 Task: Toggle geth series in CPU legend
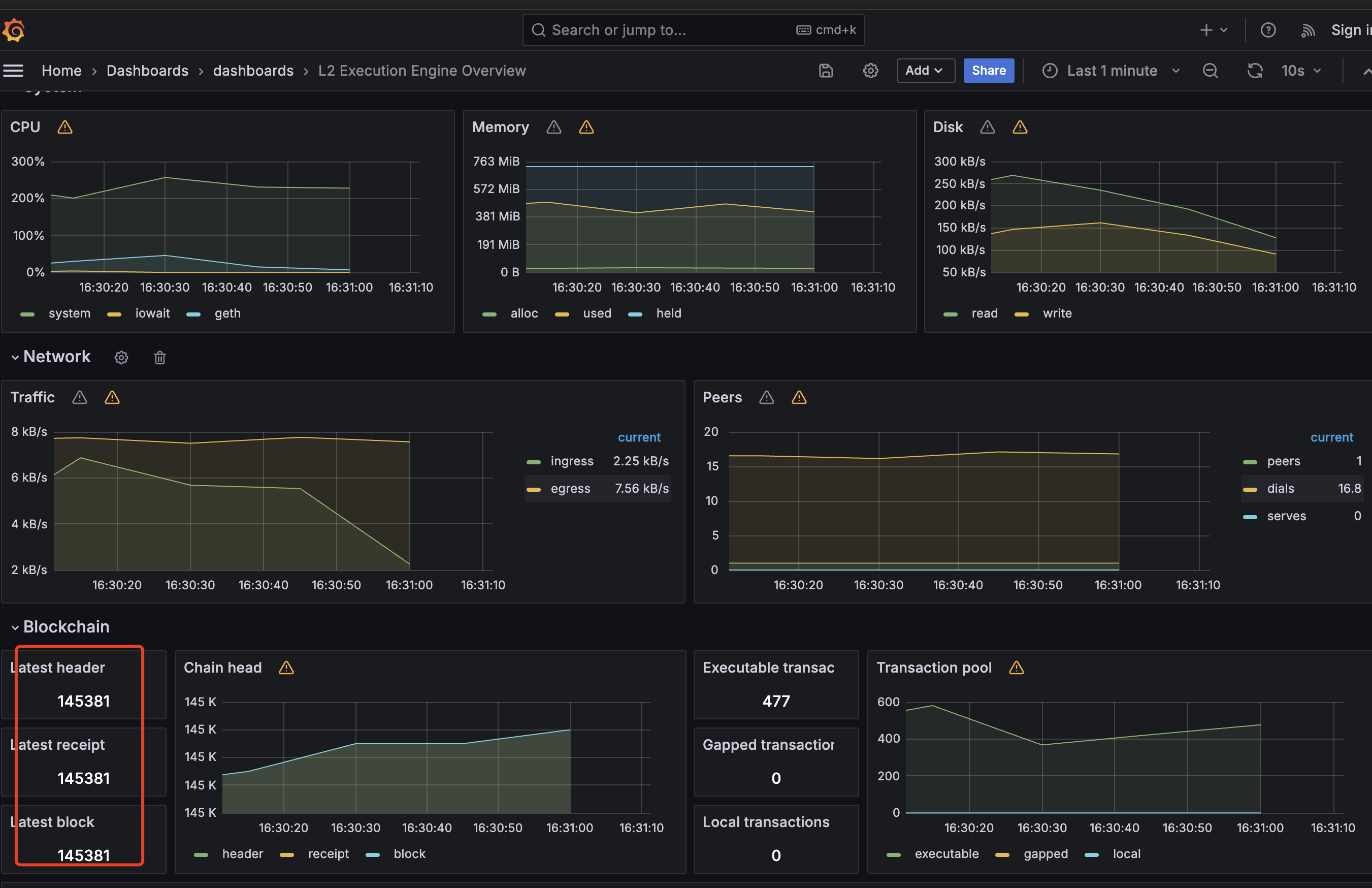tap(227, 313)
